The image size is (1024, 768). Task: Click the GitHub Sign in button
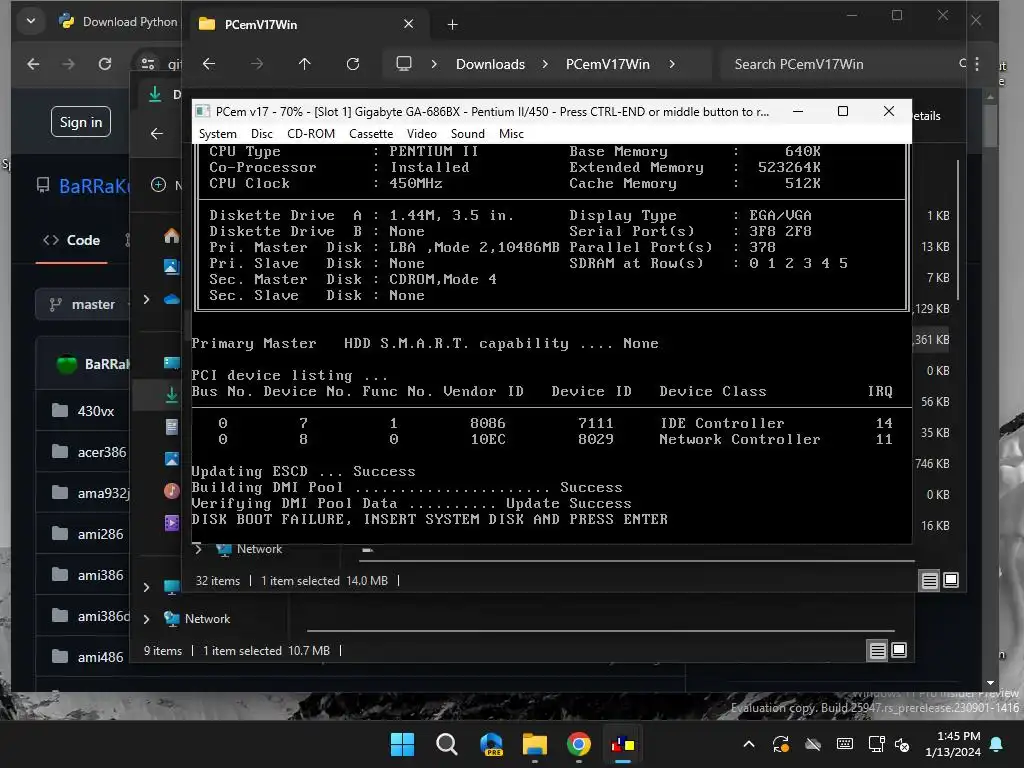81,122
